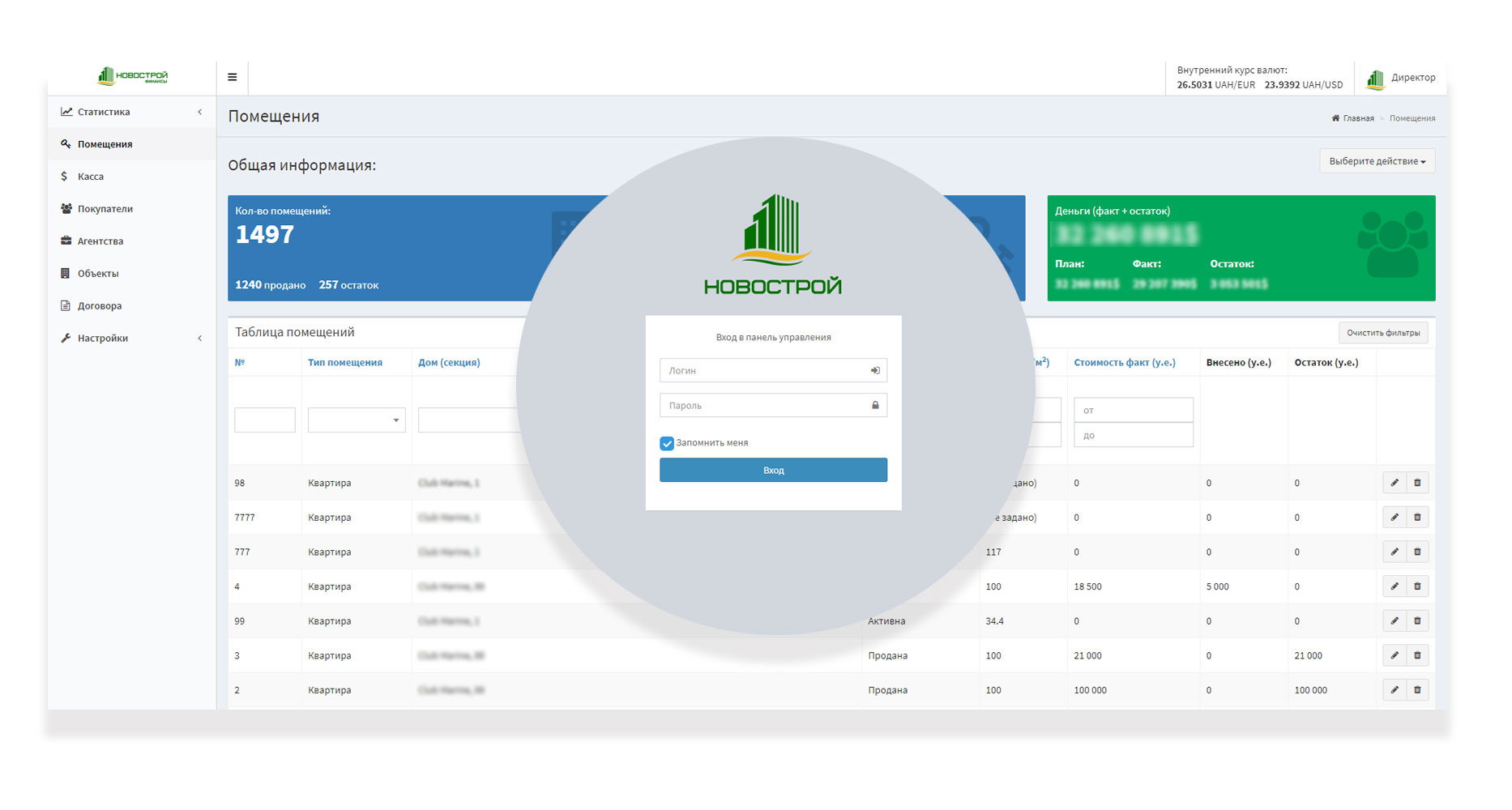
Task: Open Тип помещения filter dropdown
Action: tap(357, 420)
